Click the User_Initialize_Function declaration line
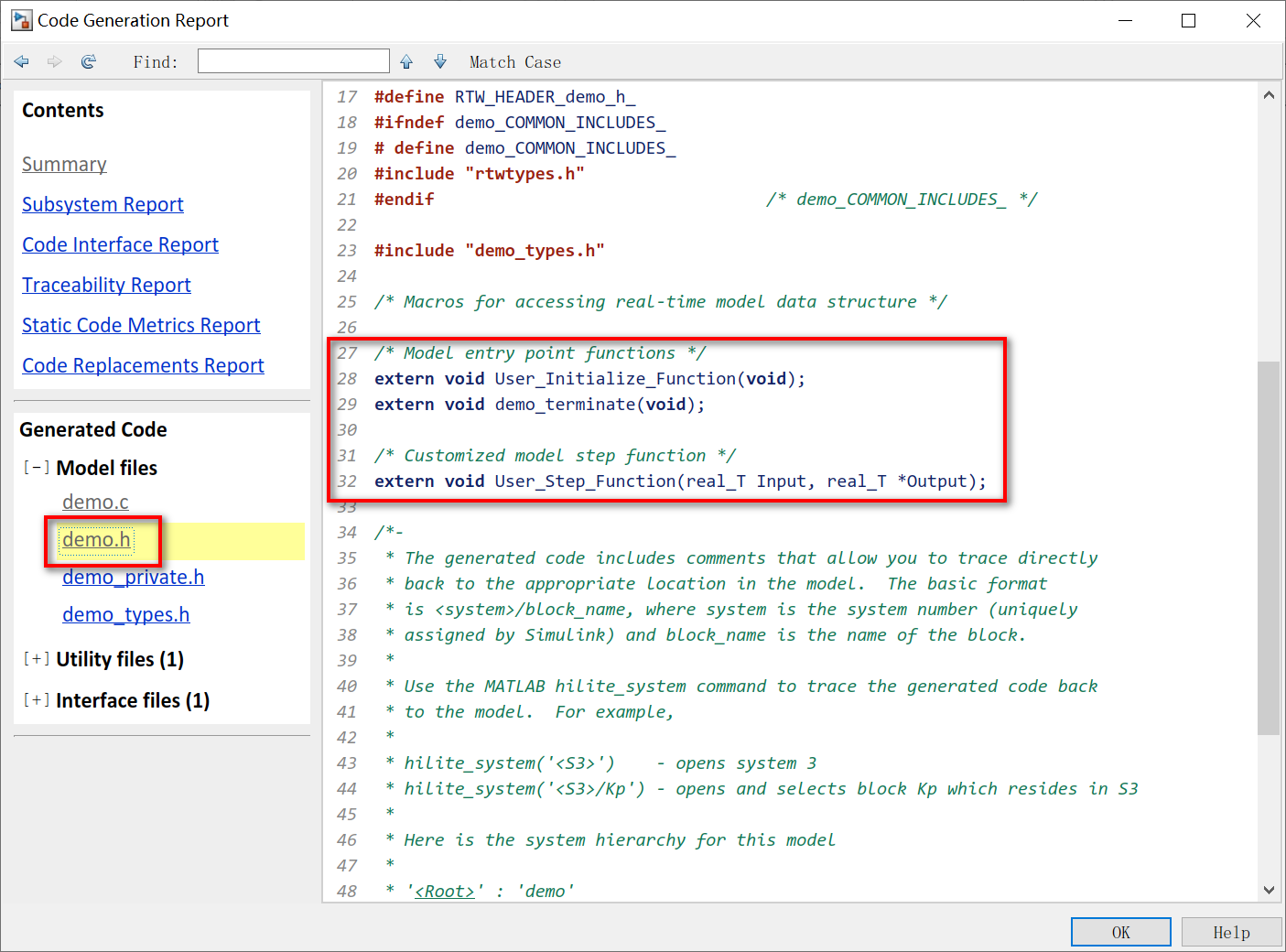1286x952 pixels. click(x=589, y=379)
